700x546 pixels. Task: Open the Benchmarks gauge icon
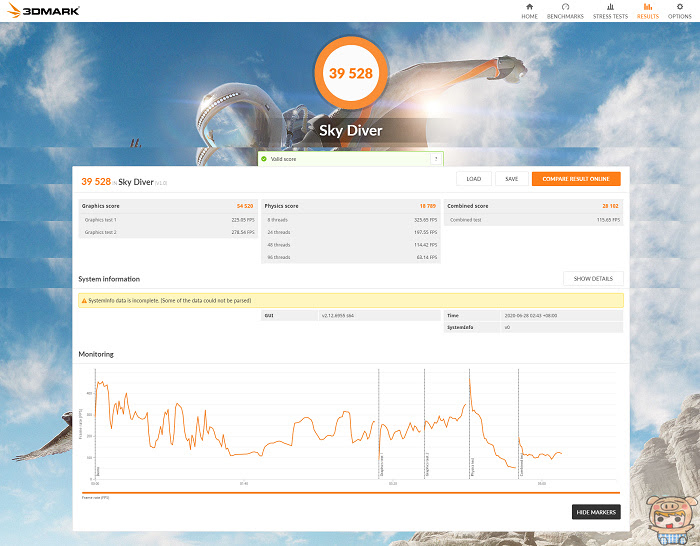click(565, 7)
